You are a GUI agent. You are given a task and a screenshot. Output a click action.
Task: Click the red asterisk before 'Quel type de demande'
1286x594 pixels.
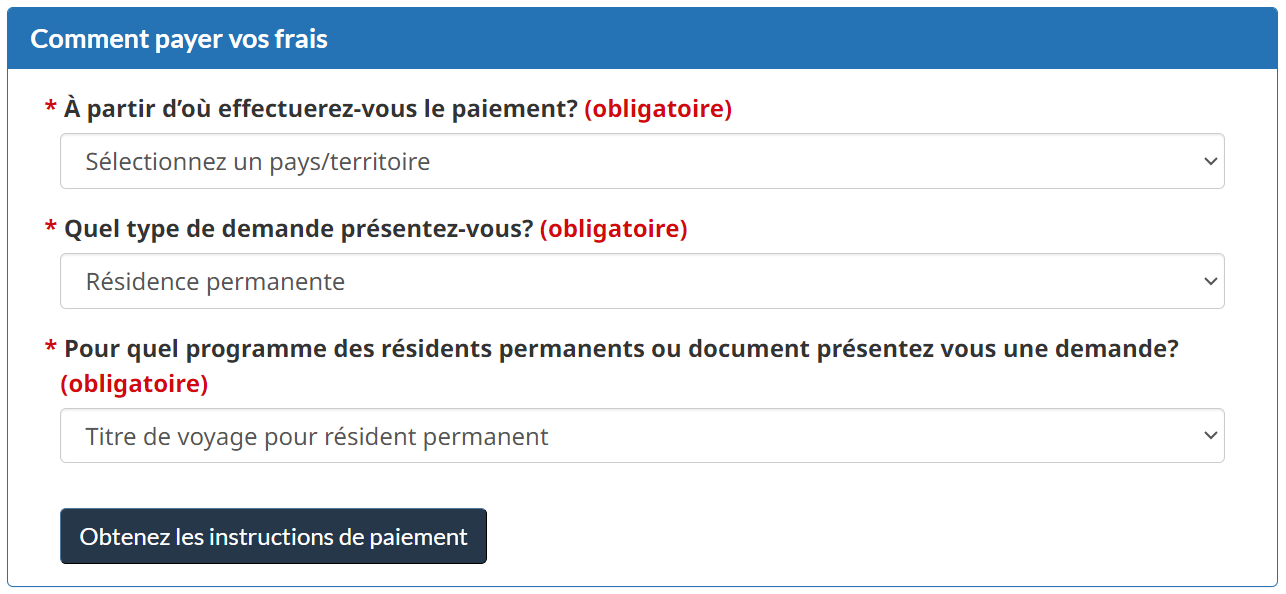pyautogui.click(x=50, y=228)
